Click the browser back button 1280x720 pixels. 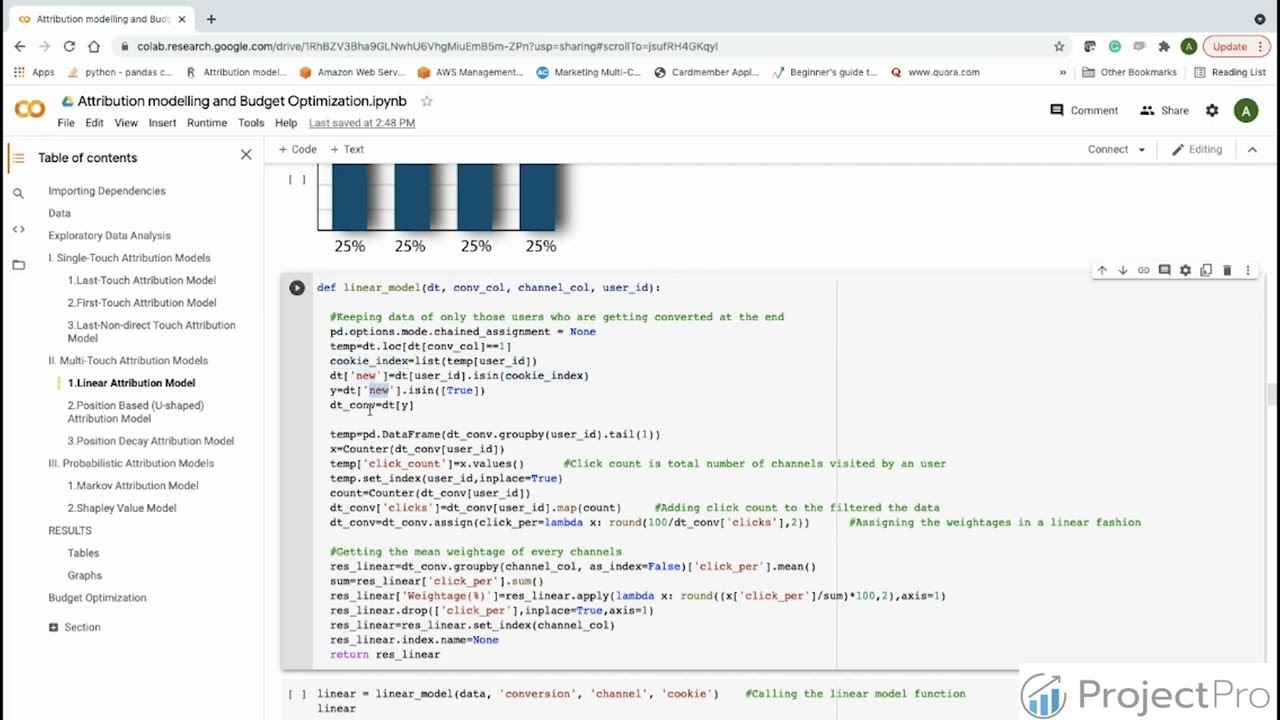click(x=20, y=46)
